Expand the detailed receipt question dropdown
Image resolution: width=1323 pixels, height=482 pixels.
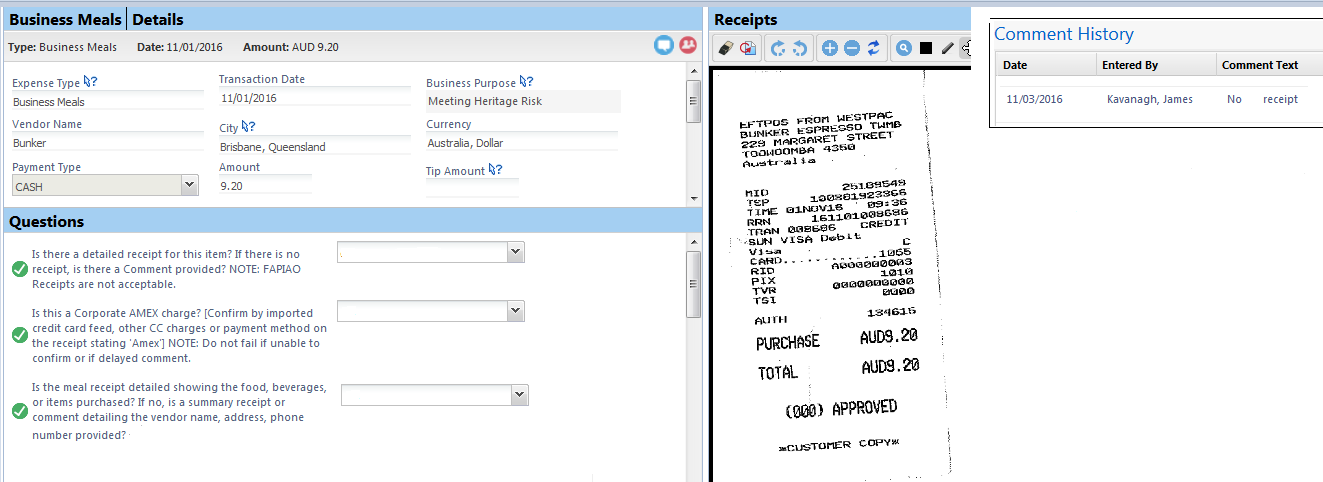(x=515, y=253)
